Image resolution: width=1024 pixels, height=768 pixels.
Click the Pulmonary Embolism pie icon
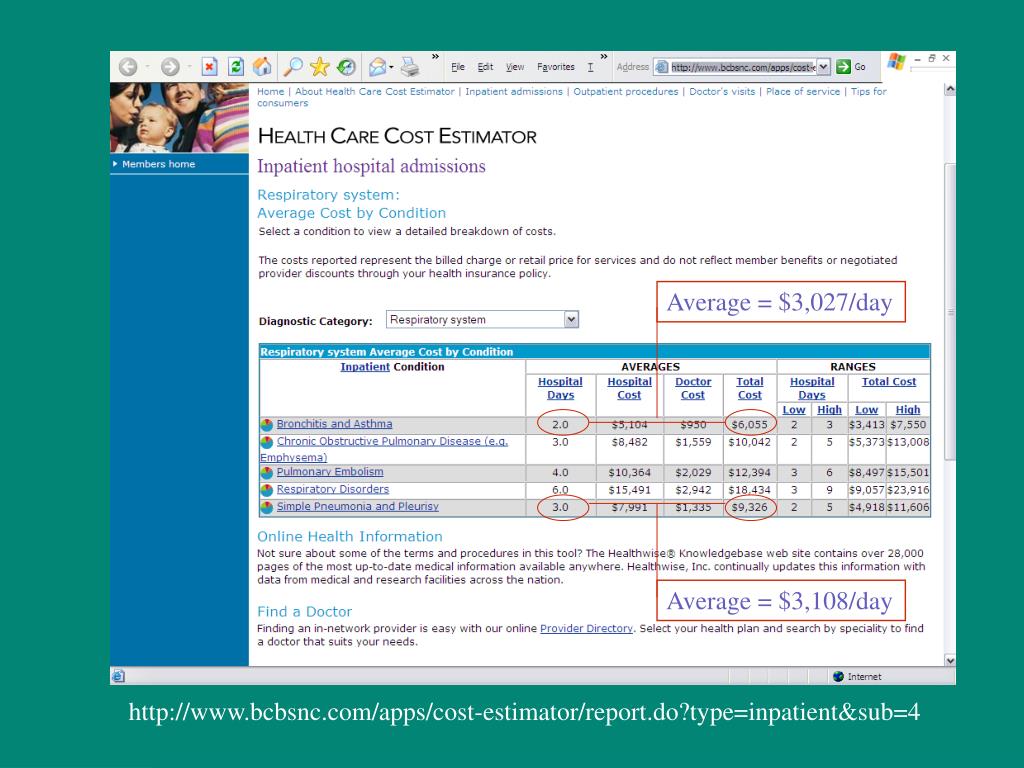pyautogui.click(x=266, y=473)
